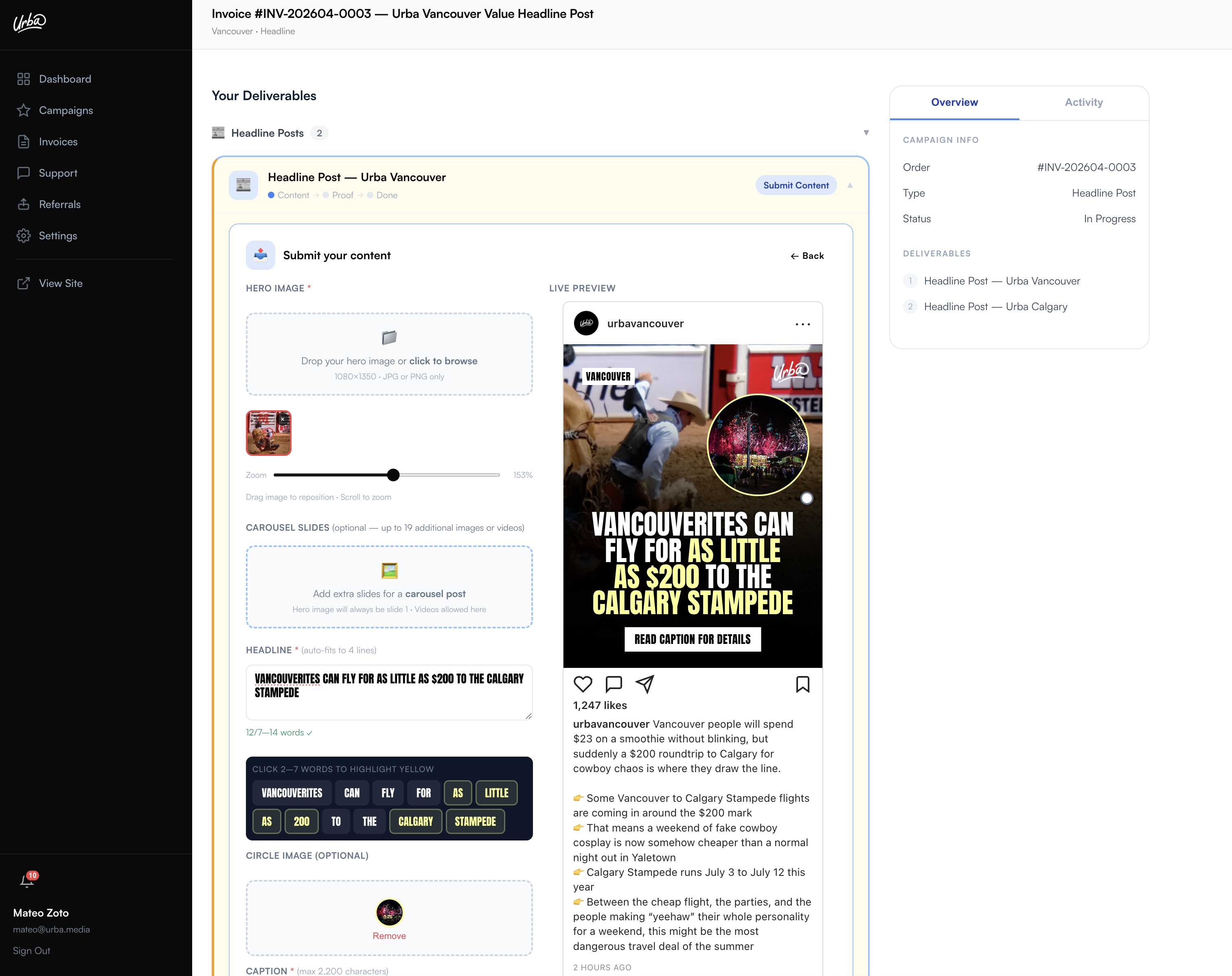
Task: Click the heart like icon in preview
Action: click(x=583, y=684)
